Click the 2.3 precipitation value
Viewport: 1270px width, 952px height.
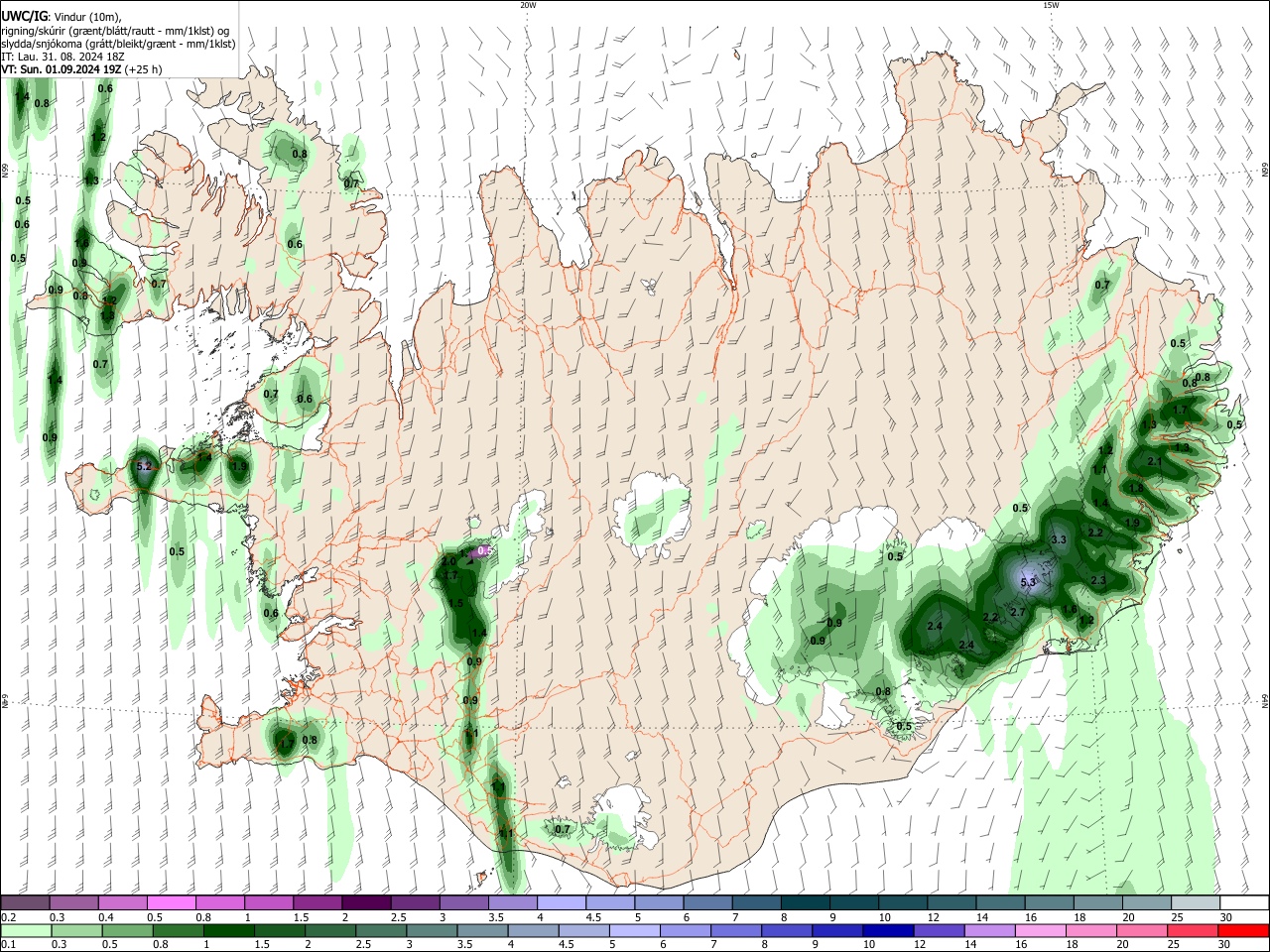pos(1098,580)
